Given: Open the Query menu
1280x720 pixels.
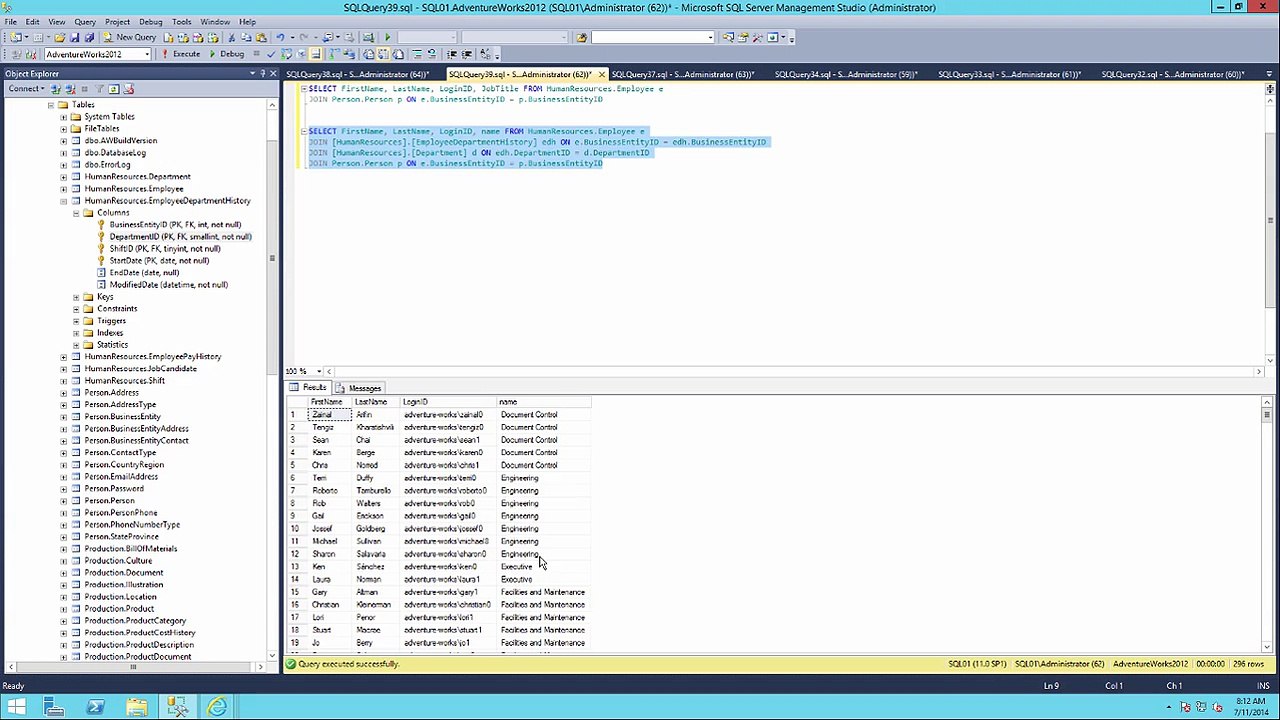Looking at the screenshot, I should coord(85,21).
